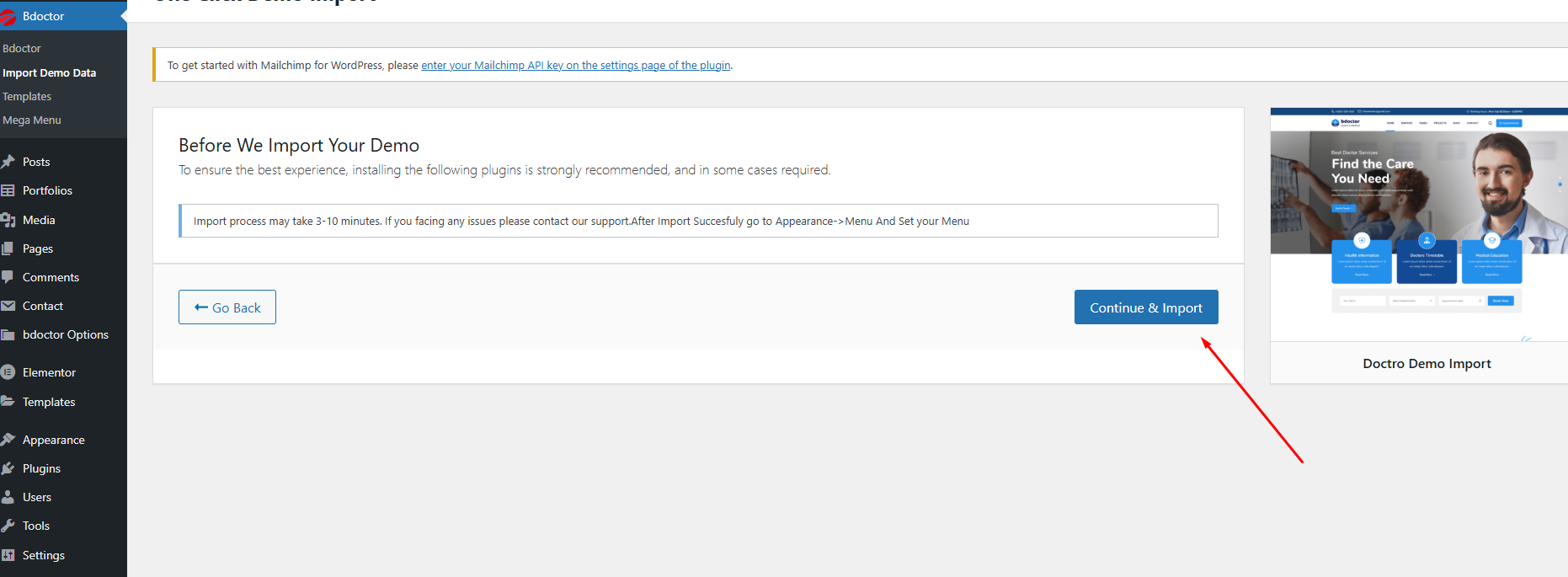The height and width of the screenshot is (577, 1568).
Task: Click the Pages icon in sidebar
Action: click(8, 248)
